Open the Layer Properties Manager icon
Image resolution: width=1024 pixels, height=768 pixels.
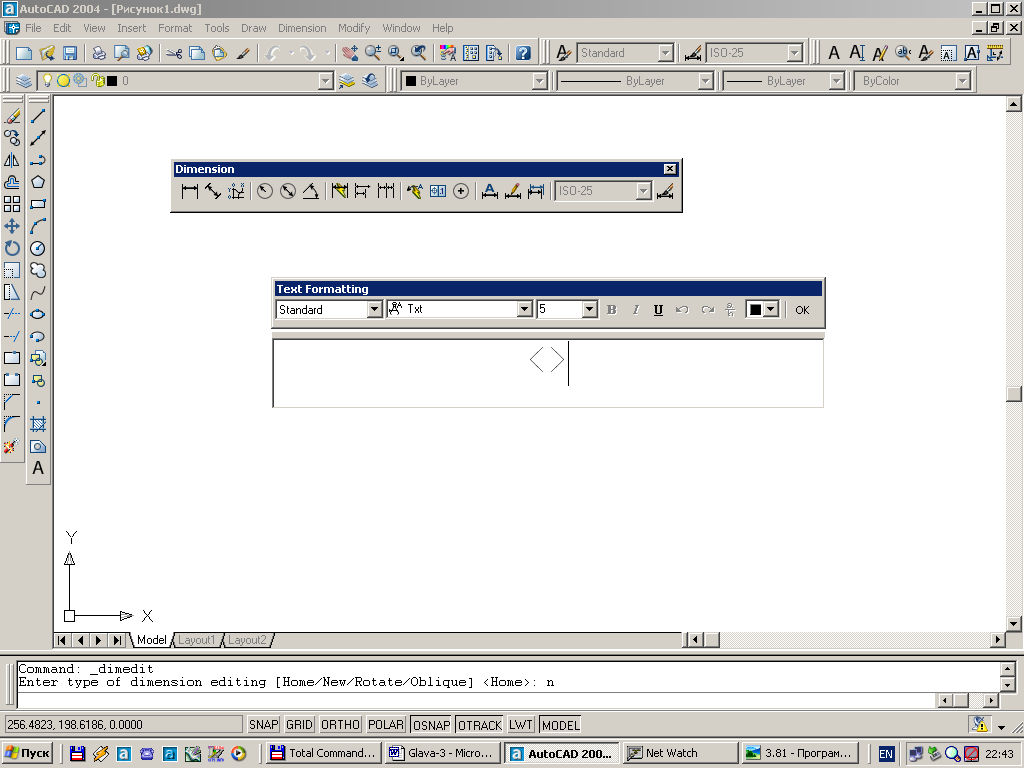pyautogui.click(x=24, y=81)
